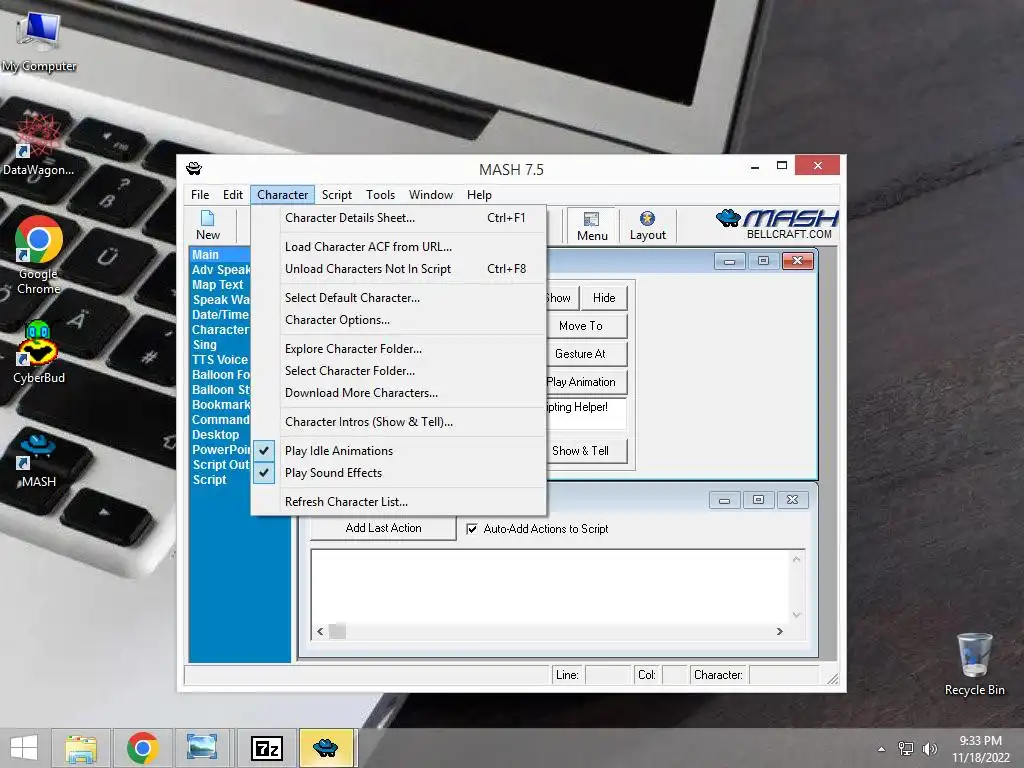Select Sing in the sidebar

220,345
